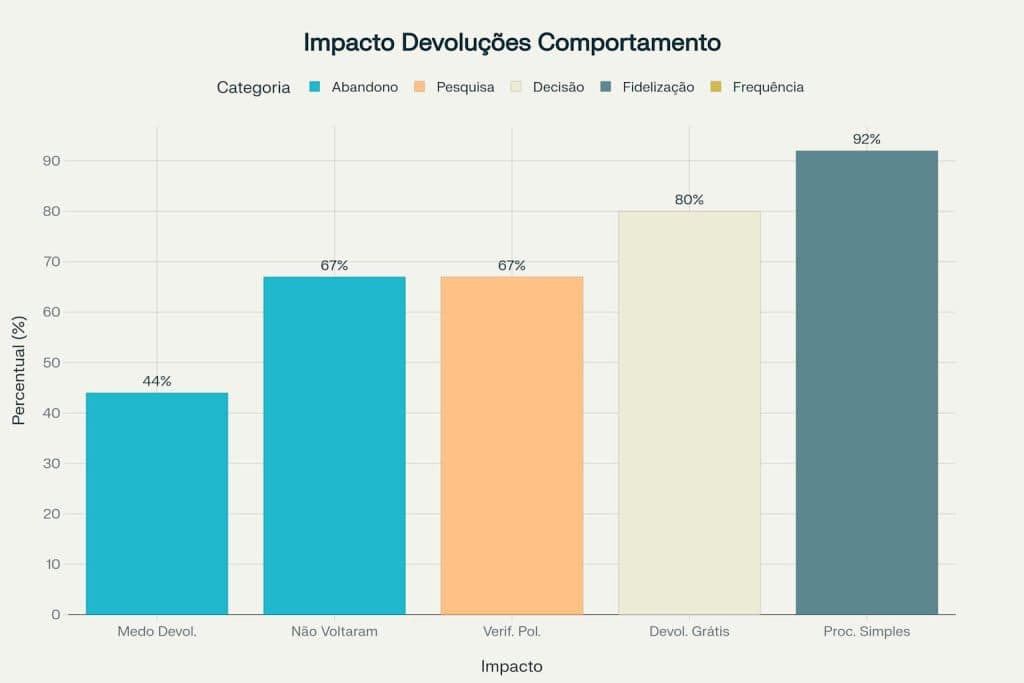This screenshot has height=683, width=1024.
Task: Select the beige Devol. Grátis bar
Action: (x=689, y=412)
